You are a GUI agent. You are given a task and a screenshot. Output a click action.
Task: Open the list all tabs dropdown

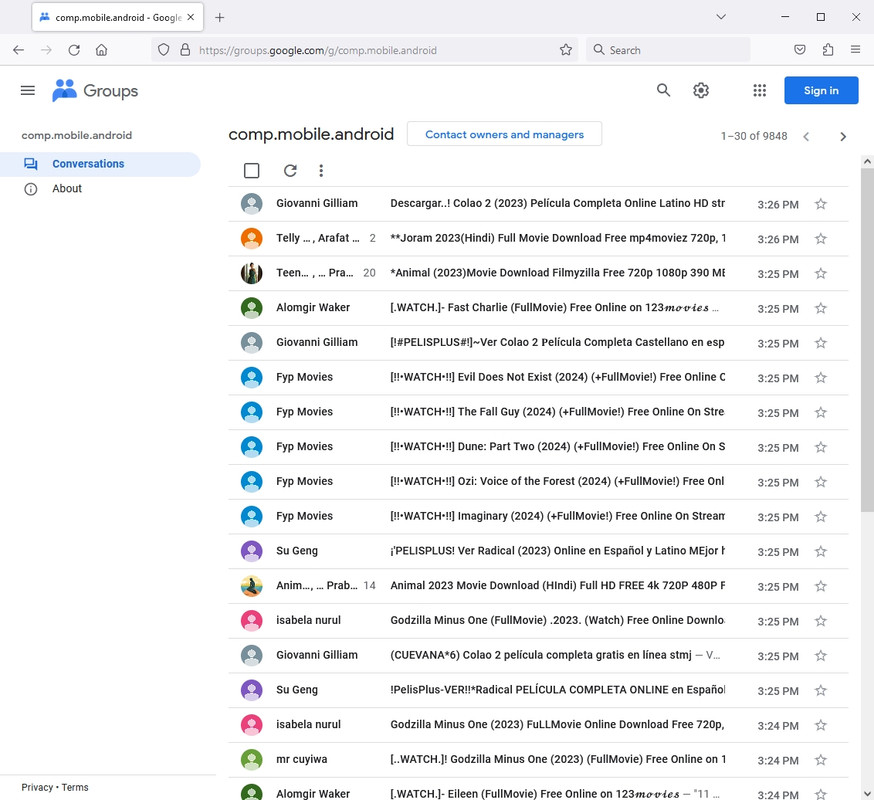tap(721, 17)
